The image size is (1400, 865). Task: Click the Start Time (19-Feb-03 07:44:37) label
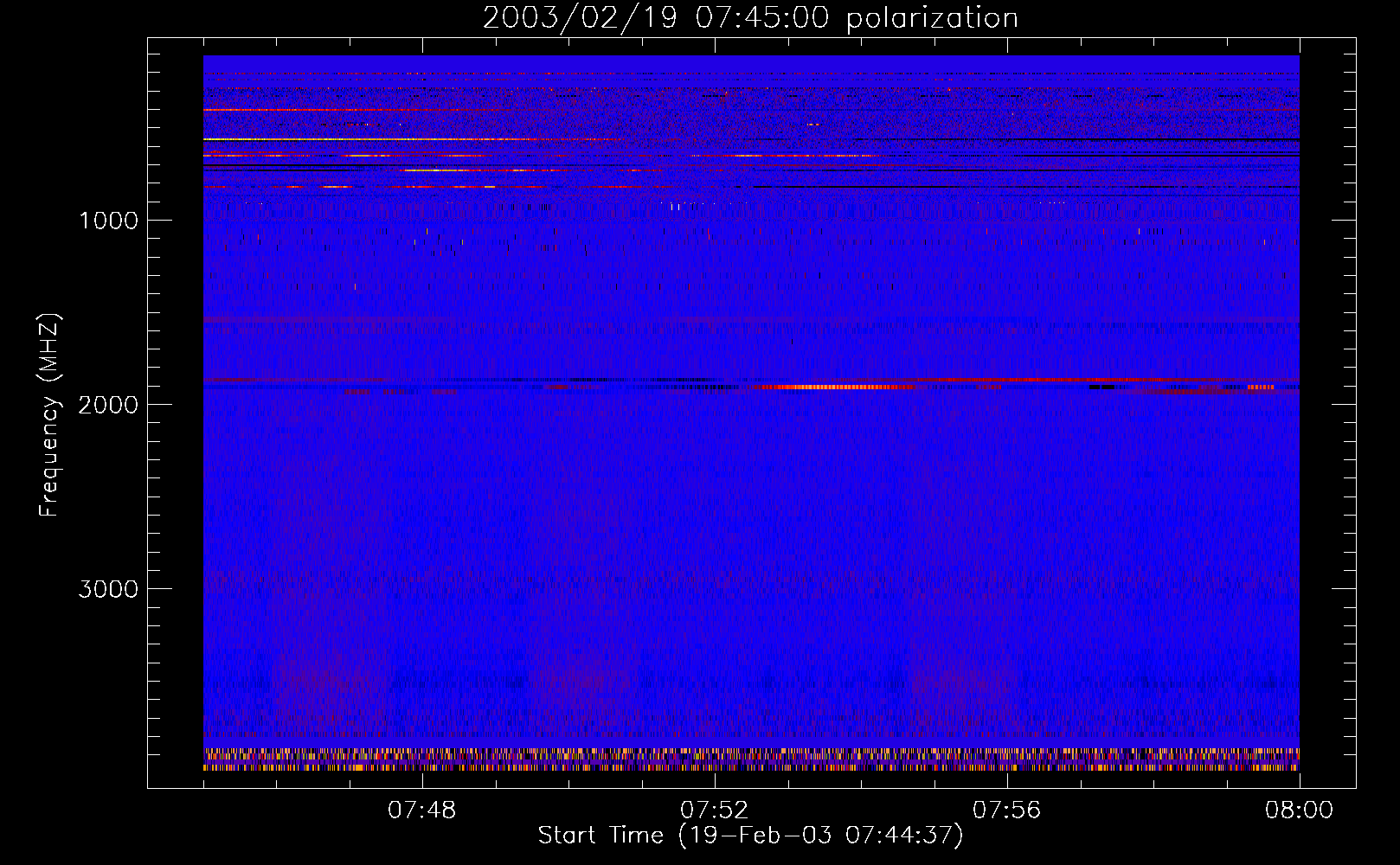pyautogui.click(x=750, y=836)
